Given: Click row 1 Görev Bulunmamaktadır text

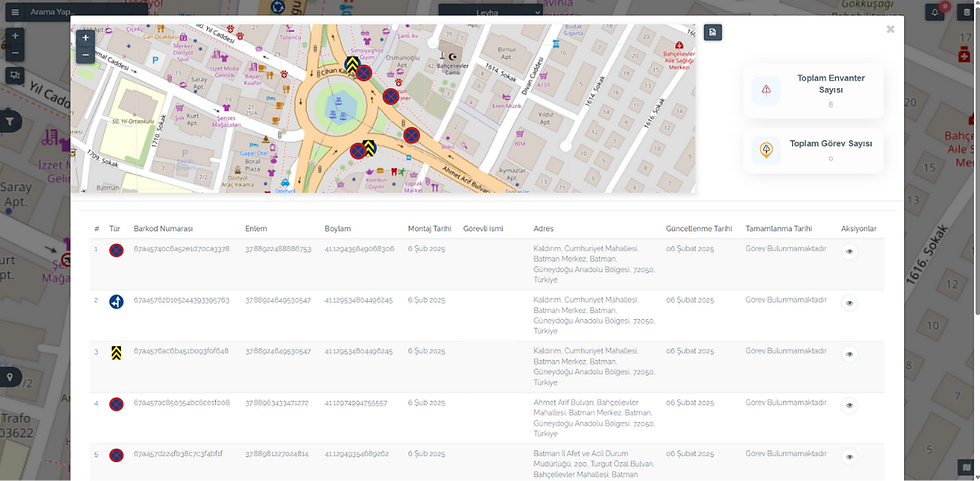Looking at the screenshot, I should [786, 249].
